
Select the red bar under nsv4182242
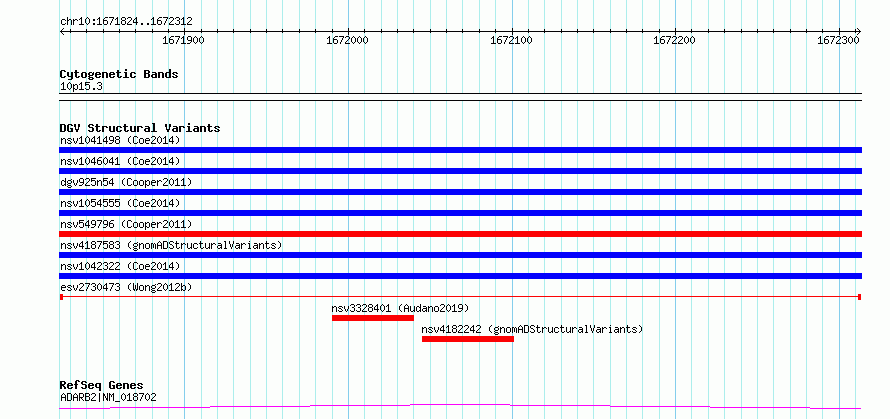[468, 339]
